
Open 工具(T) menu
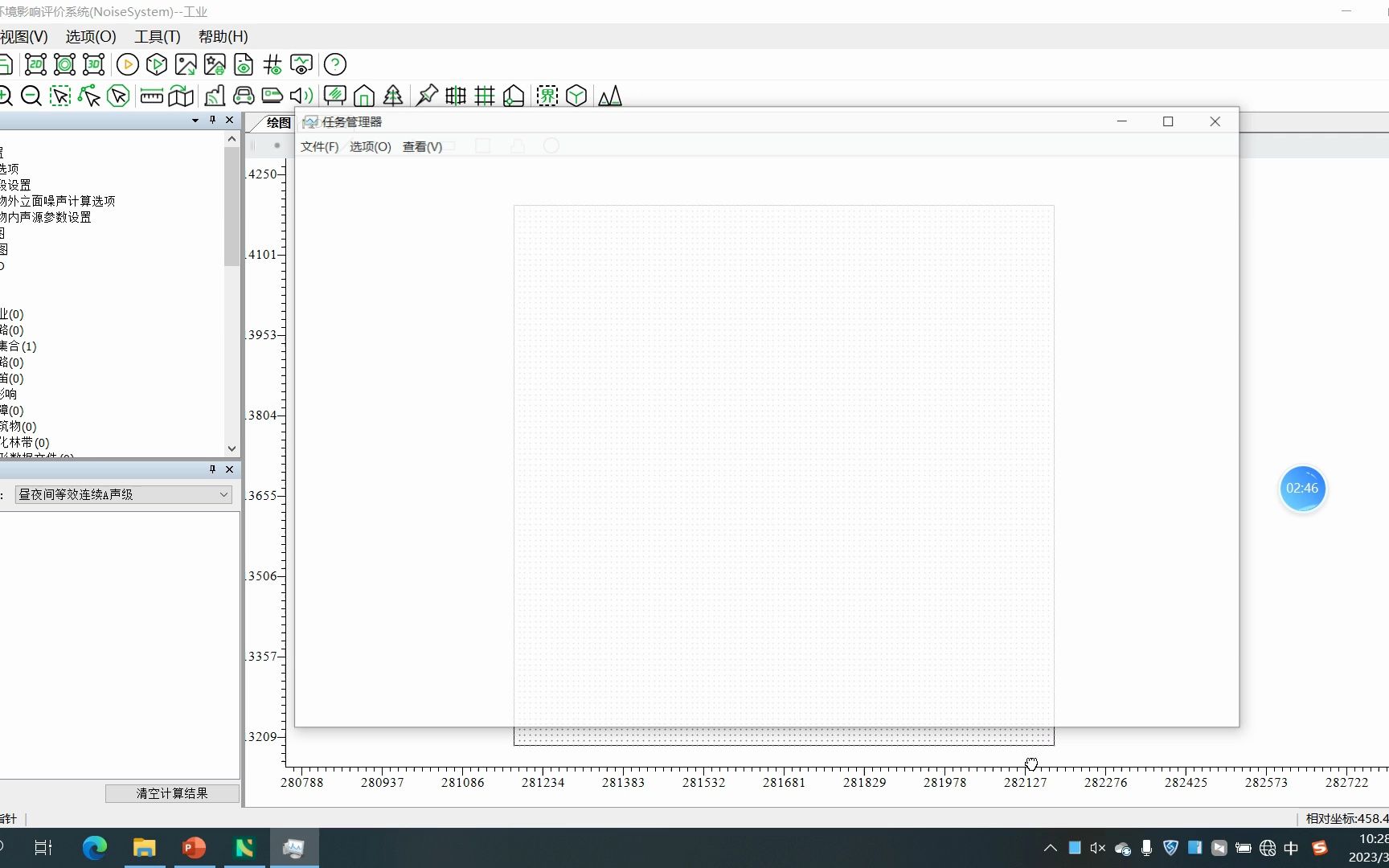click(x=158, y=37)
